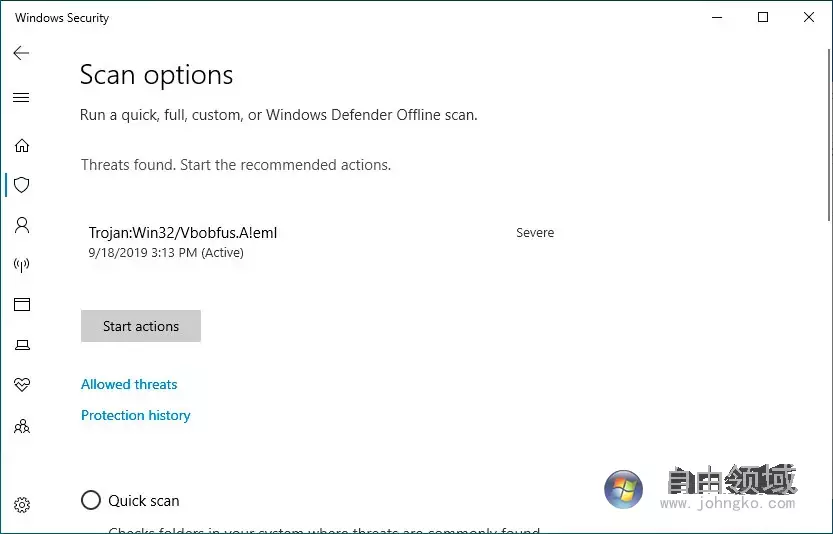This screenshot has height=534, width=833.
Task: Close the Windows Security window
Action: 809,18
